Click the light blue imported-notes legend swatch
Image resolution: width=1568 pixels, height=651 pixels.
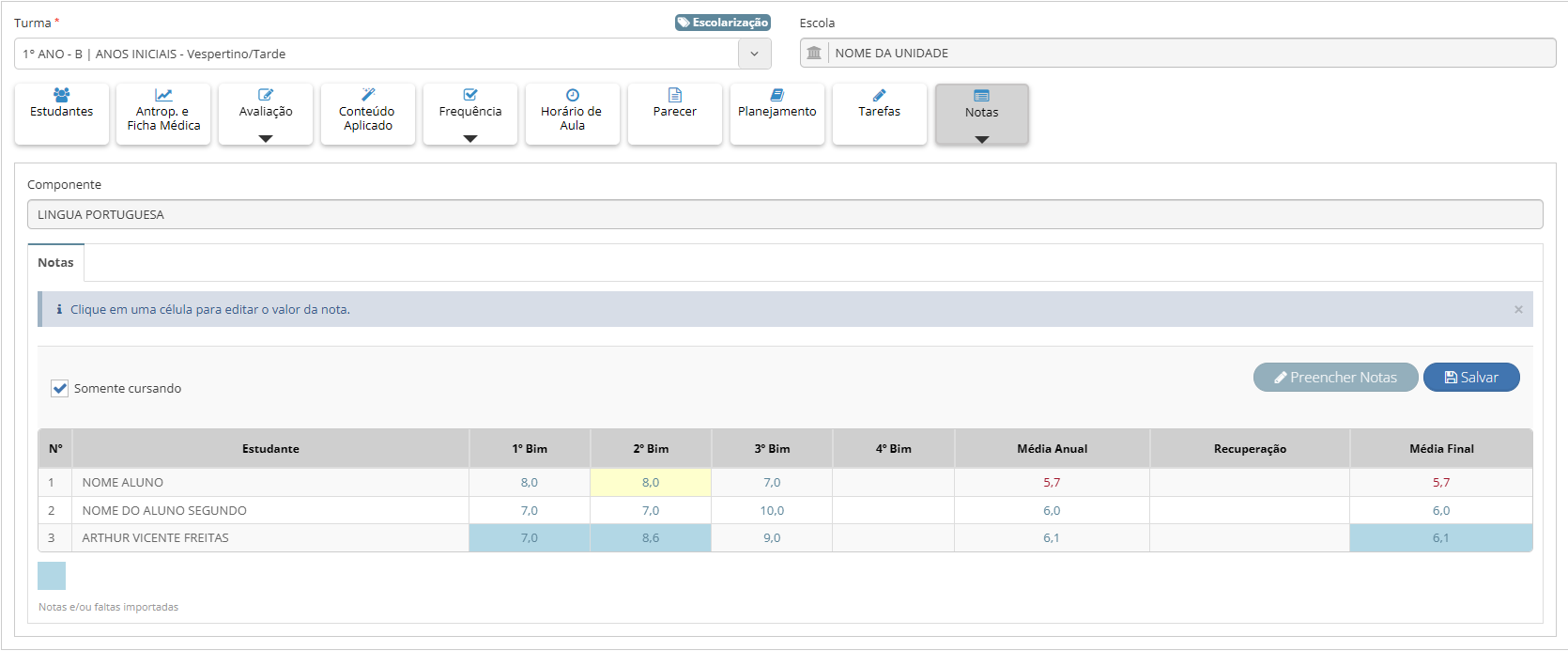click(52, 576)
